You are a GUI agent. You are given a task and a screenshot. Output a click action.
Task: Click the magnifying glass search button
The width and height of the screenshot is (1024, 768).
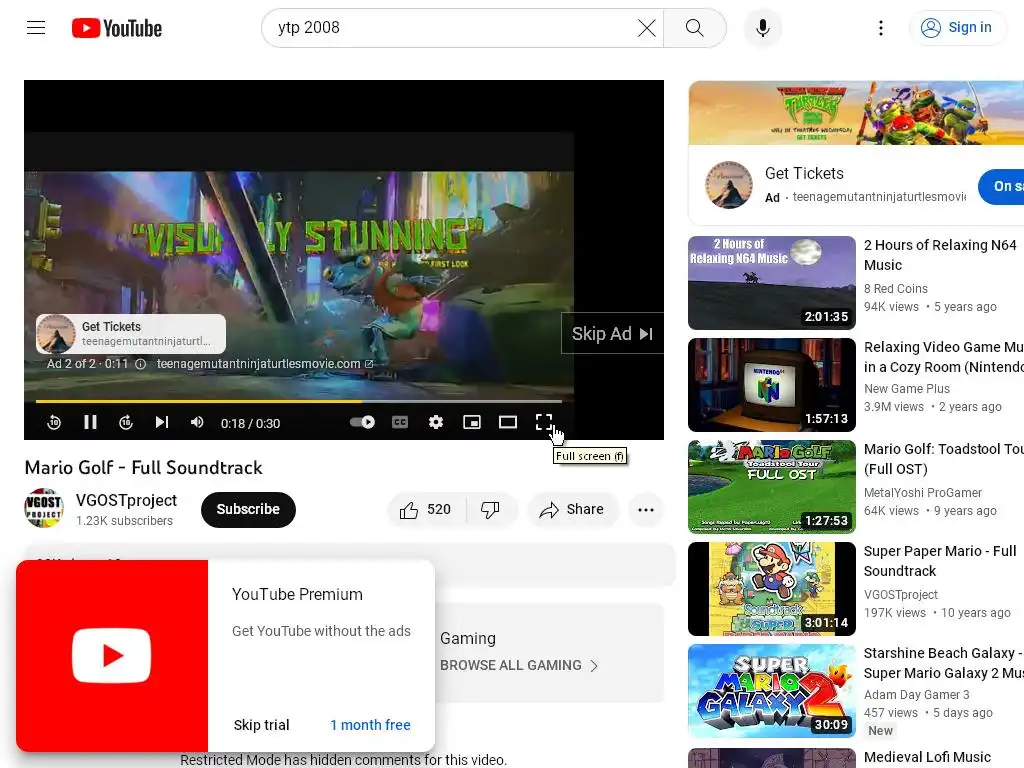coord(695,27)
